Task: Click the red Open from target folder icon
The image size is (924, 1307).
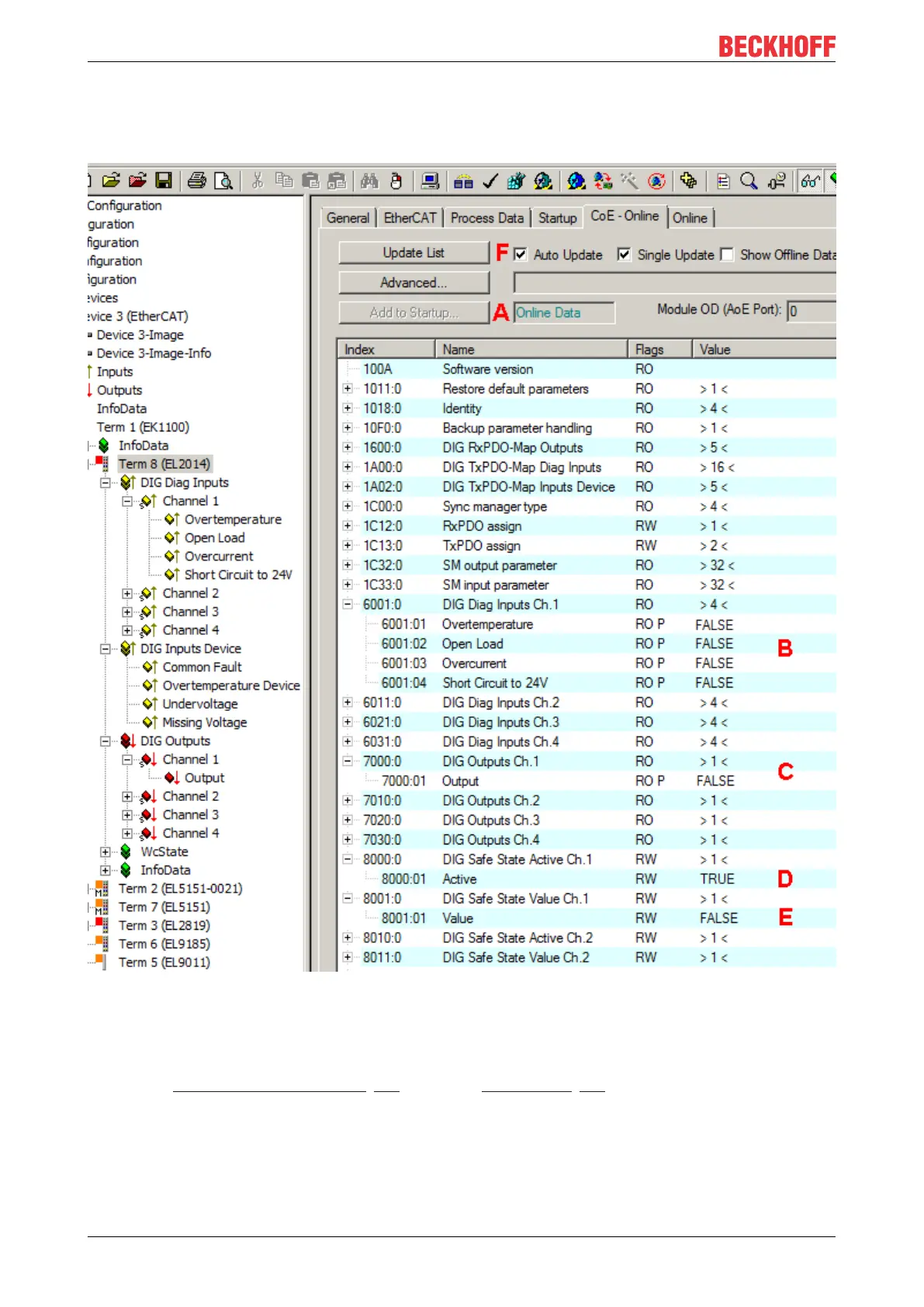Action: 137,181
